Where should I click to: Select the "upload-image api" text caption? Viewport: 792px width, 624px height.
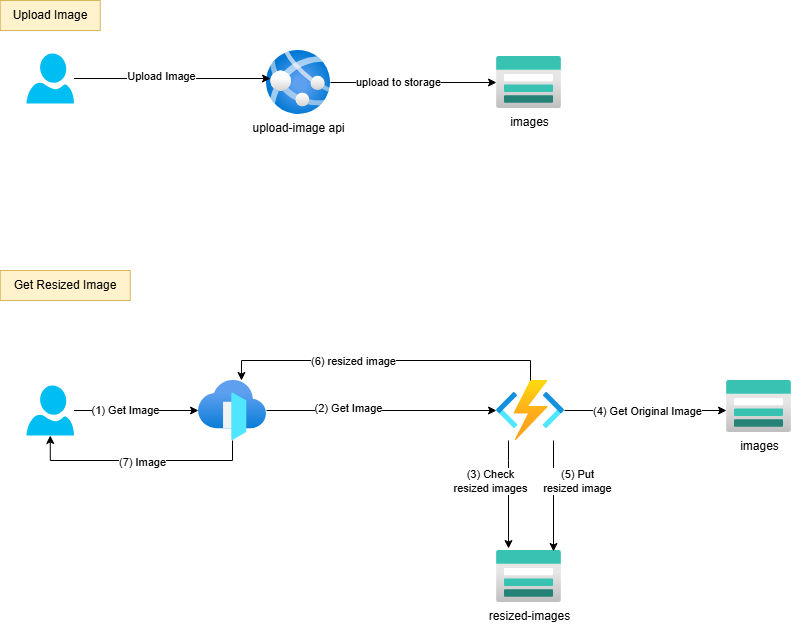click(298, 128)
